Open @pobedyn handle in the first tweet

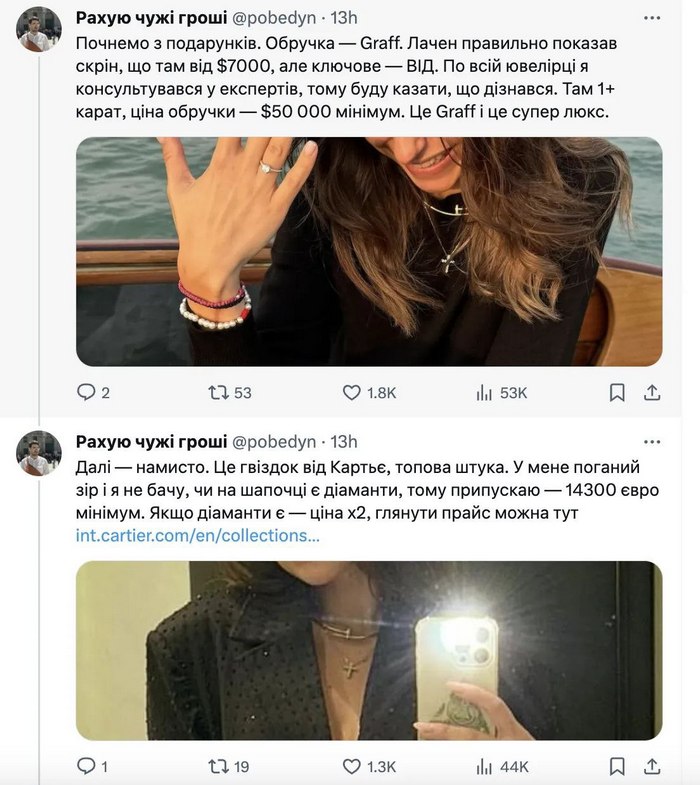pos(274,18)
